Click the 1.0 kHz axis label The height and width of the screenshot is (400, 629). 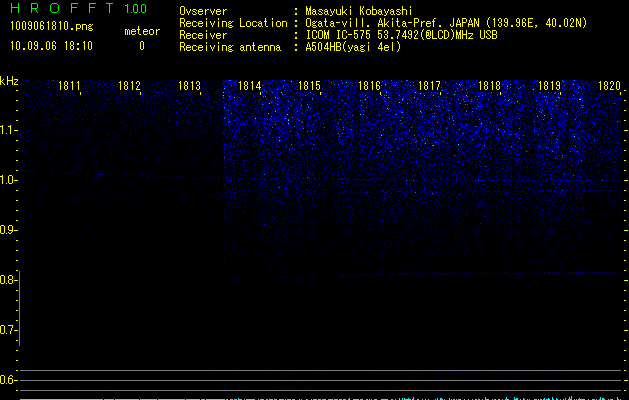(7, 180)
